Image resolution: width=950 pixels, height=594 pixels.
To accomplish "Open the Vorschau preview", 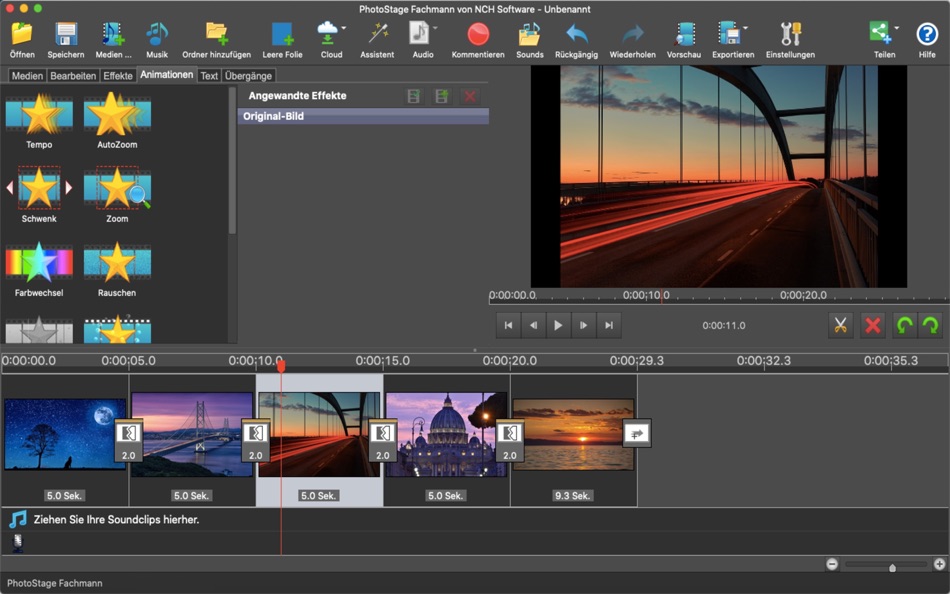I will [684, 40].
